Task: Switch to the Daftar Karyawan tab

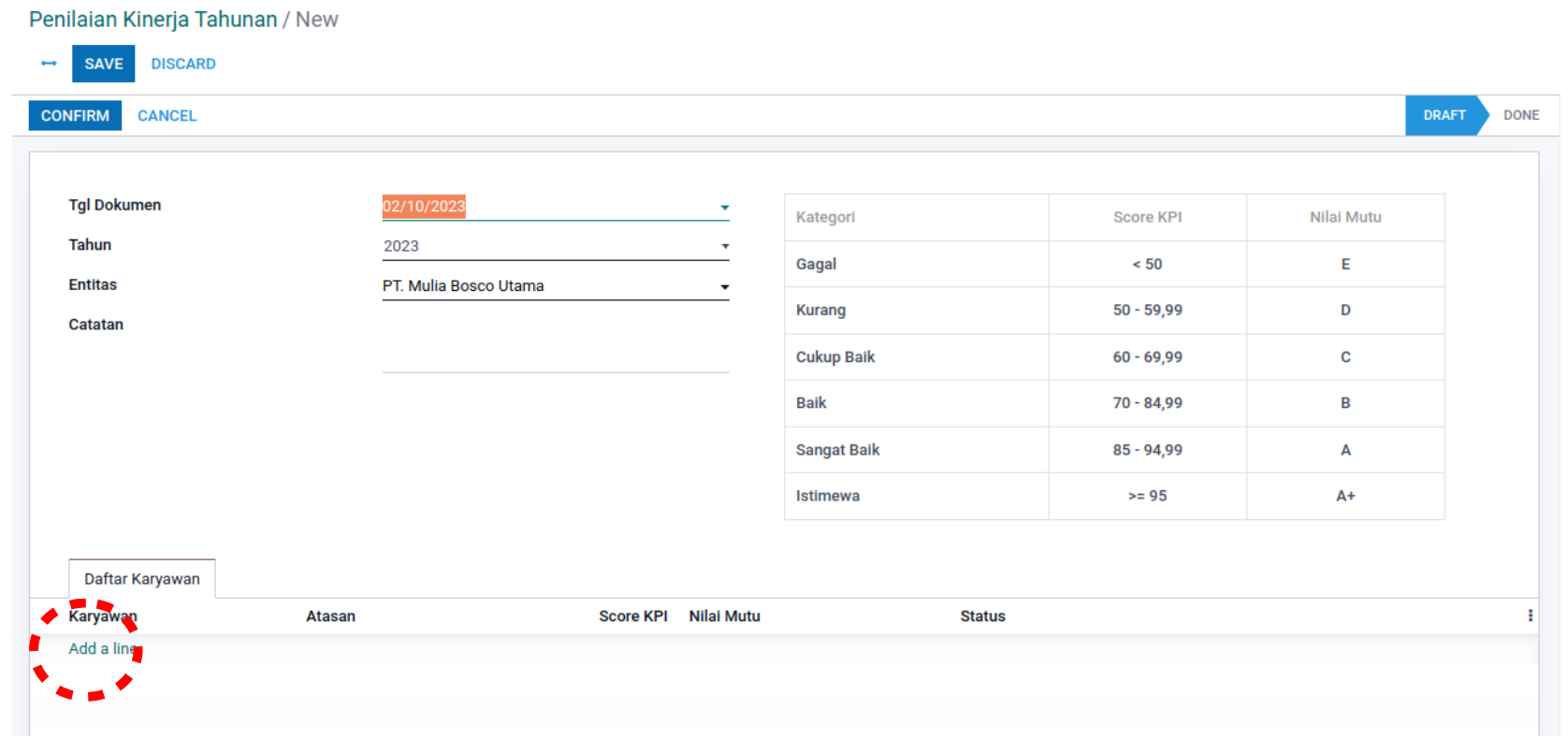Action: pyautogui.click(x=142, y=579)
